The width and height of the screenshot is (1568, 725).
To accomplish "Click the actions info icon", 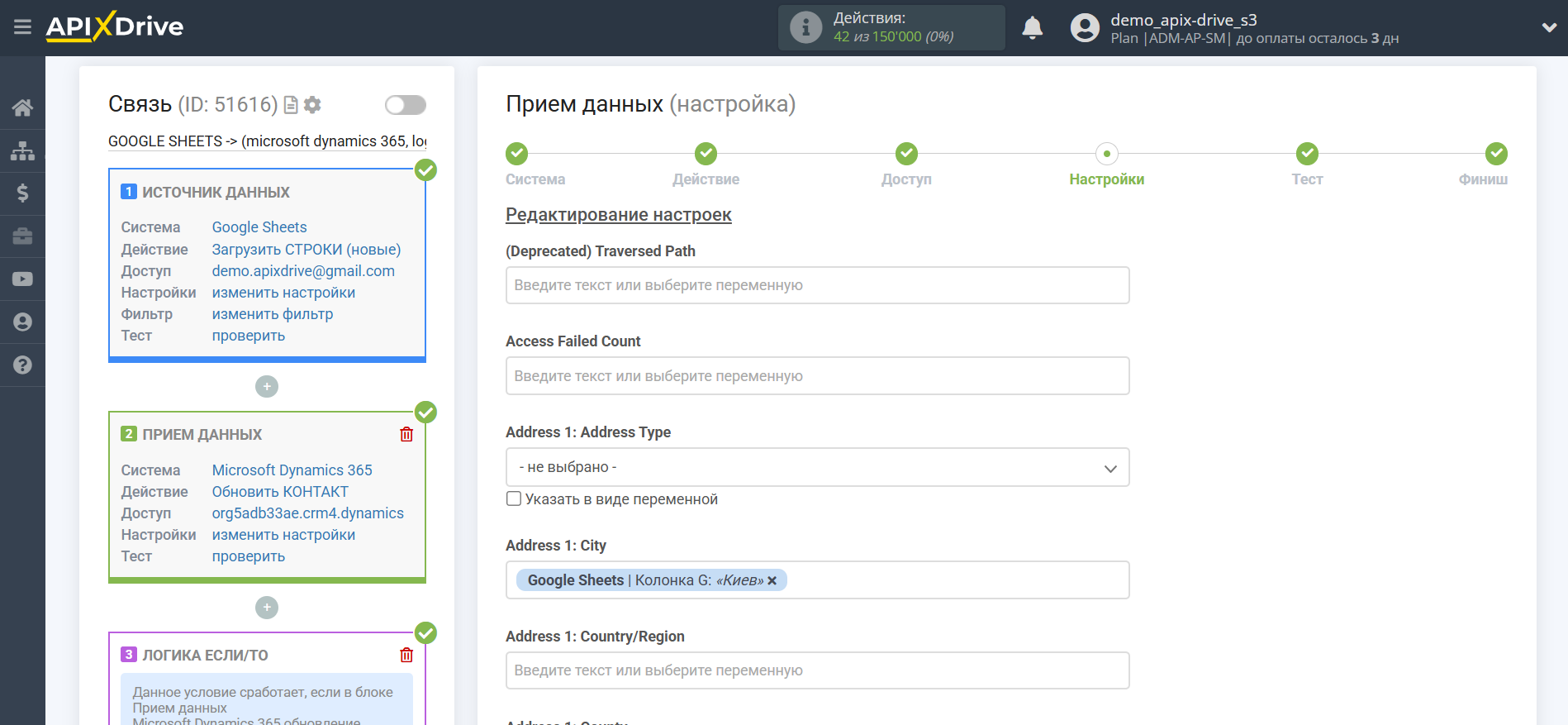I will click(x=805, y=27).
